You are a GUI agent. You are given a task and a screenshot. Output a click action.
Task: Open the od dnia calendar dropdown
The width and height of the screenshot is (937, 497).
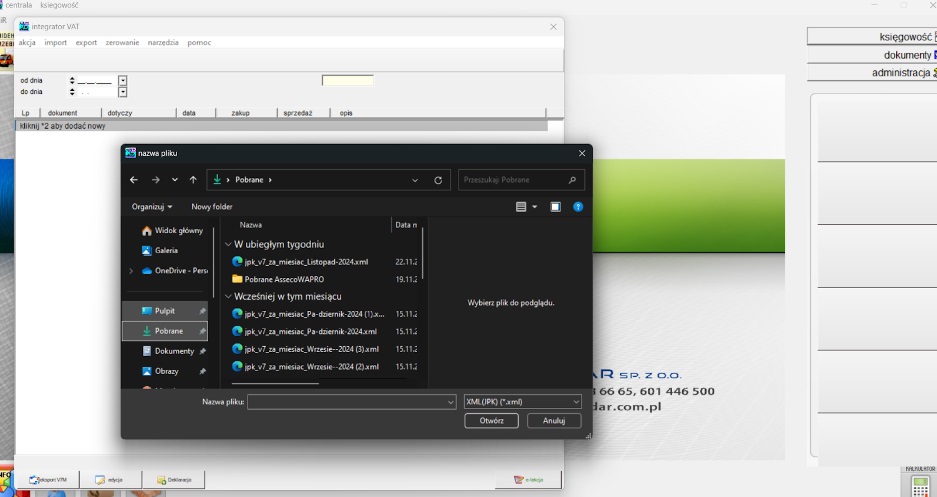click(123, 81)
